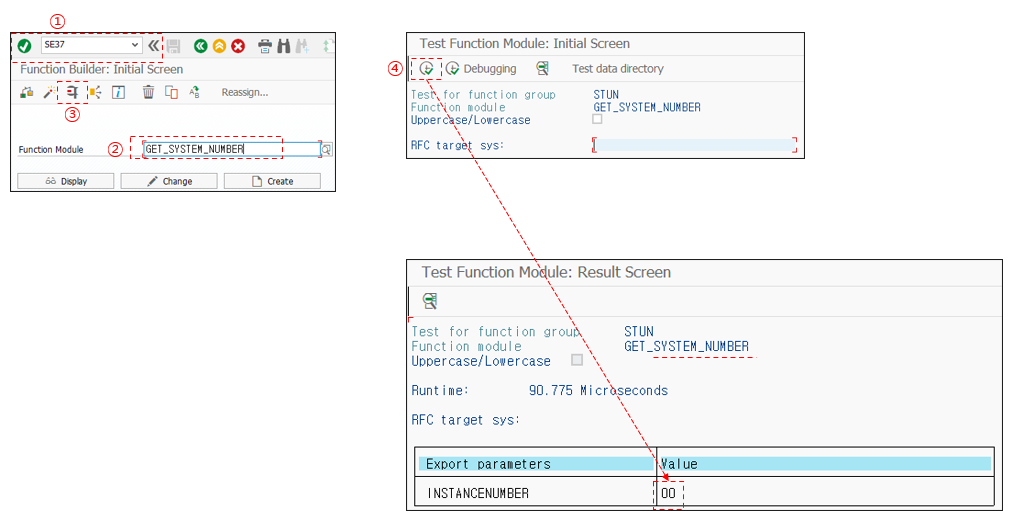Screen dimensions: 1011x518
Task: Click the Rename A-B icon
Action: pos(194,92)
